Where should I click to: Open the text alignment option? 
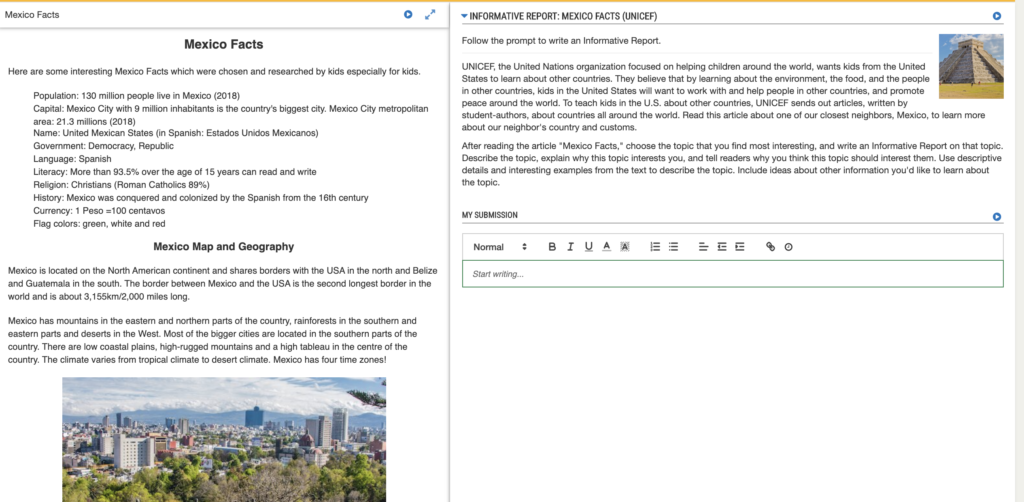click(703, 247)
